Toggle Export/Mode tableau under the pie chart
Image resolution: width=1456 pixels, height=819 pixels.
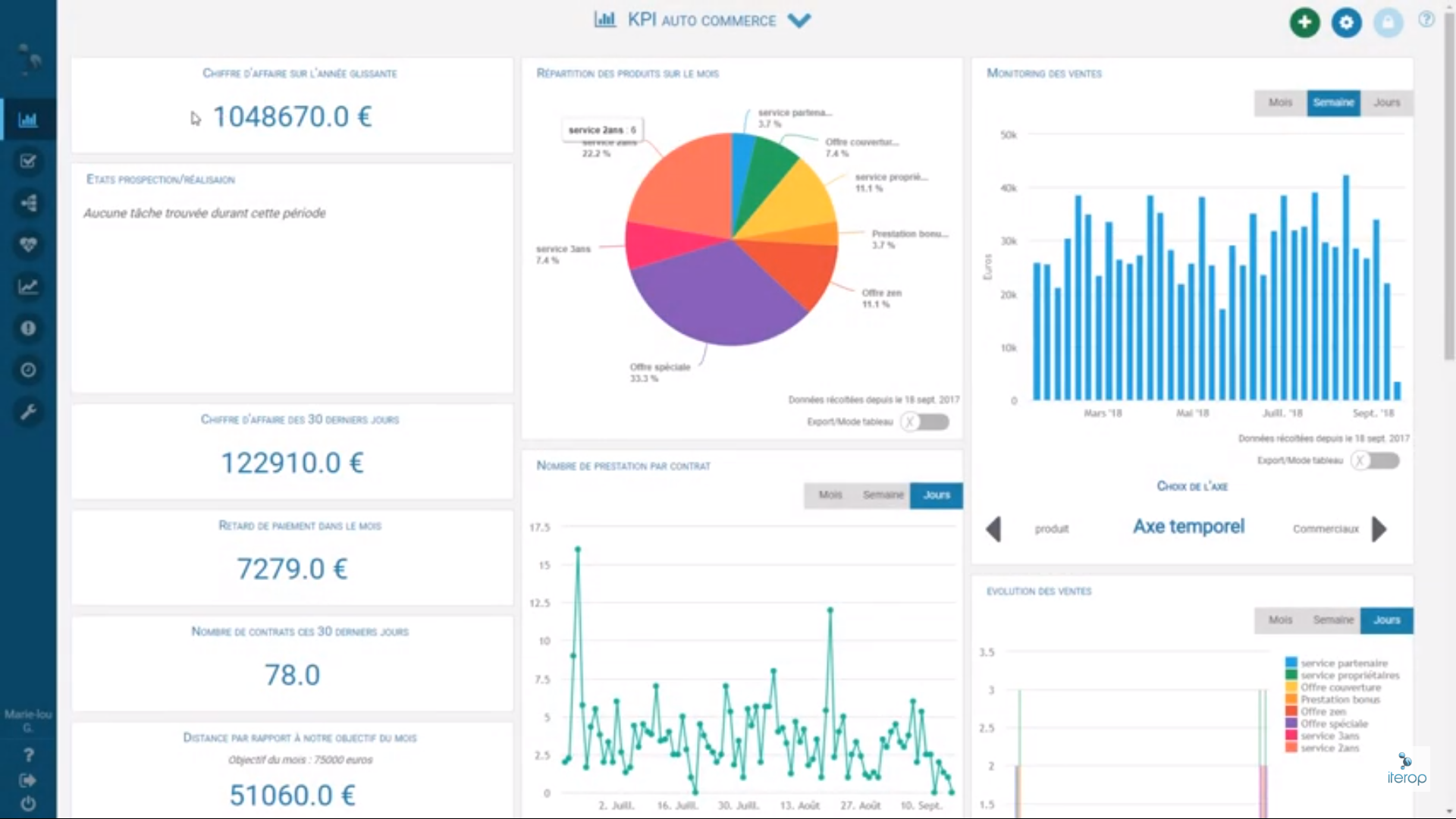(924, 422)
